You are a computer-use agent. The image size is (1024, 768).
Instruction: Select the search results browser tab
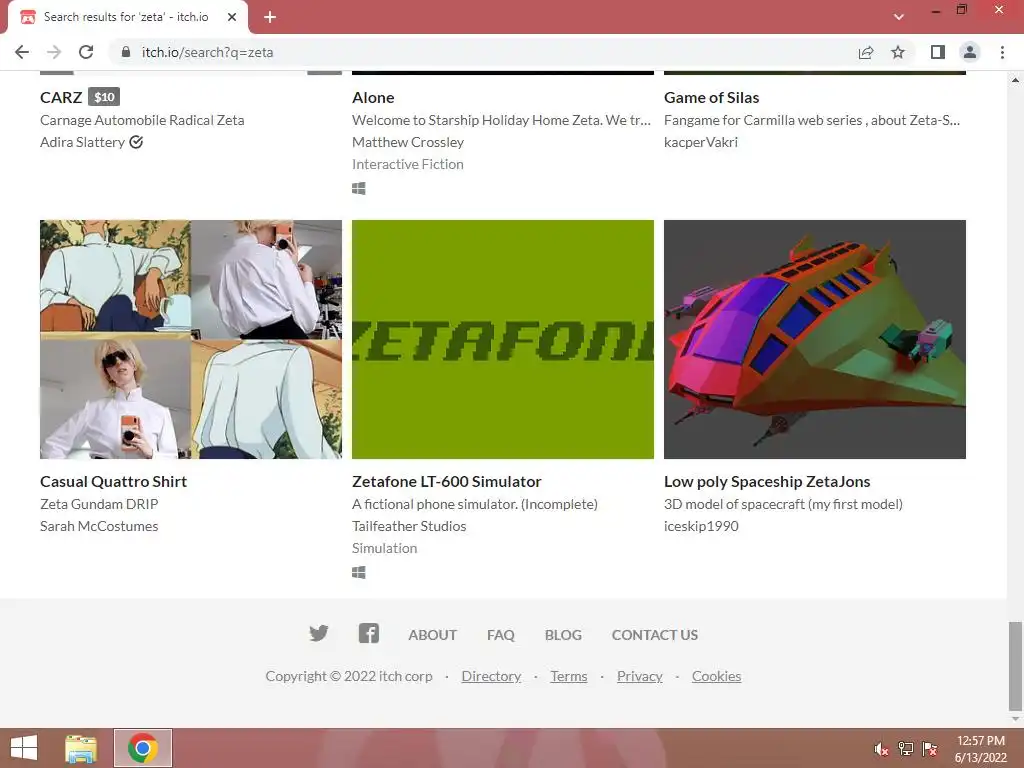coord(127,17)
